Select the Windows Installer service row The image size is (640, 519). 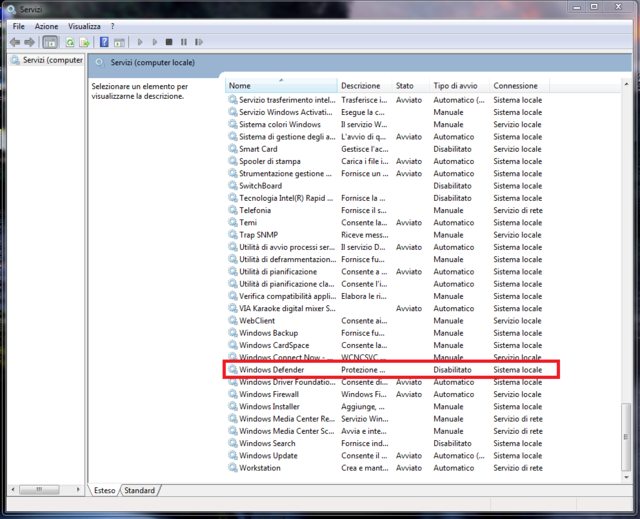click(385, 406)
